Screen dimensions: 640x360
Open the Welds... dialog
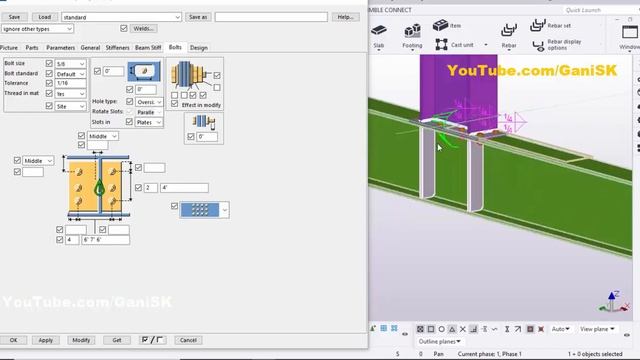pyautogui.click(x=144, y=29)
